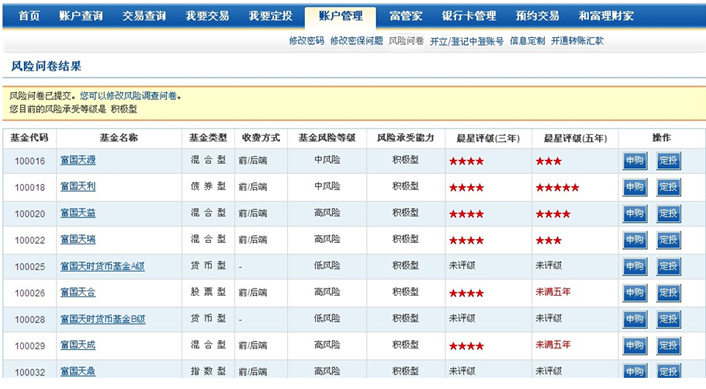
Task: Click 股票型 type in 富国天合 row
Action: click(x=208, y=292)
